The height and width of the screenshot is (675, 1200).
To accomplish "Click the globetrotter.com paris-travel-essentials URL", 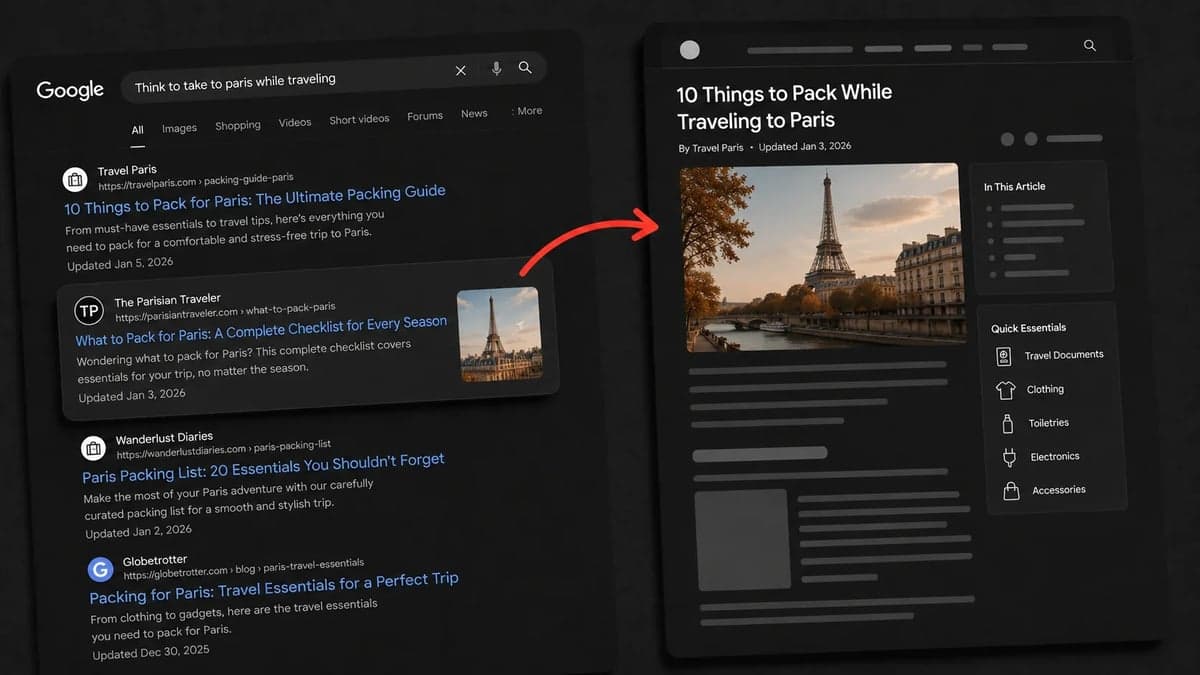I will 244,569.
